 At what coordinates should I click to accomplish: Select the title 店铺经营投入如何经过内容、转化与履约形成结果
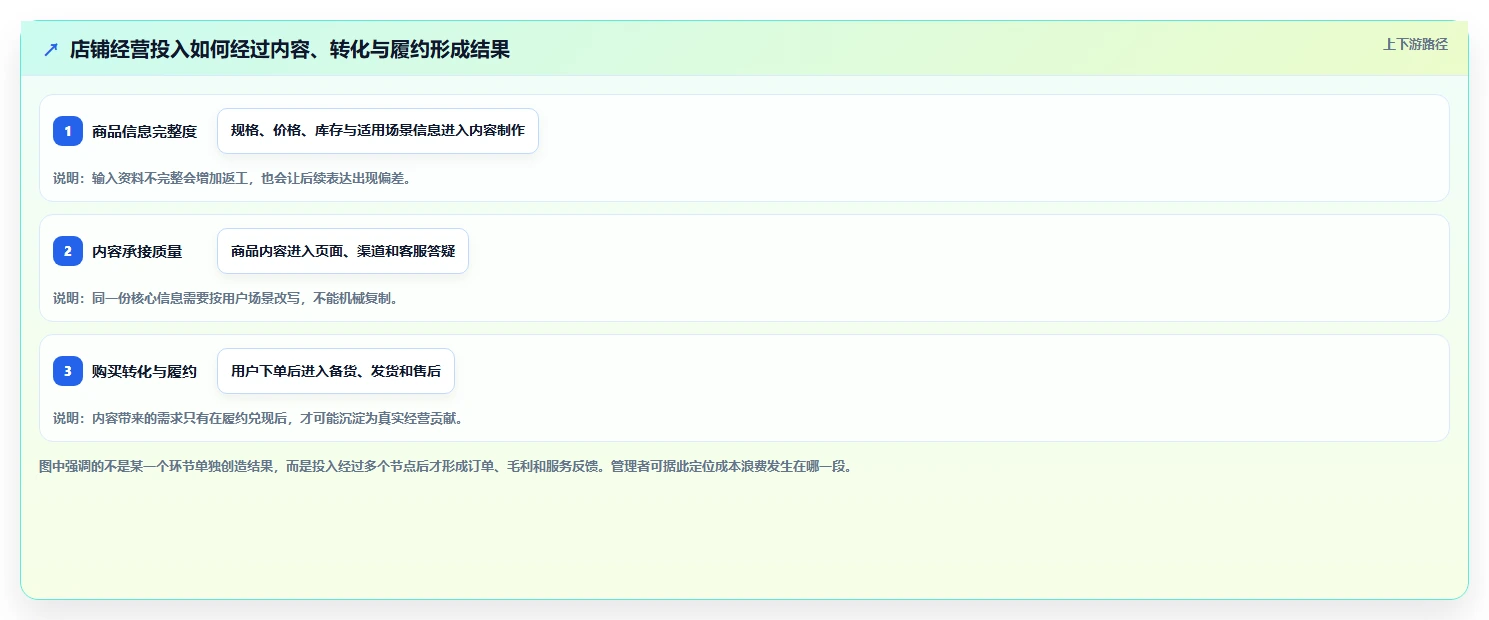[x=290, y=49]
